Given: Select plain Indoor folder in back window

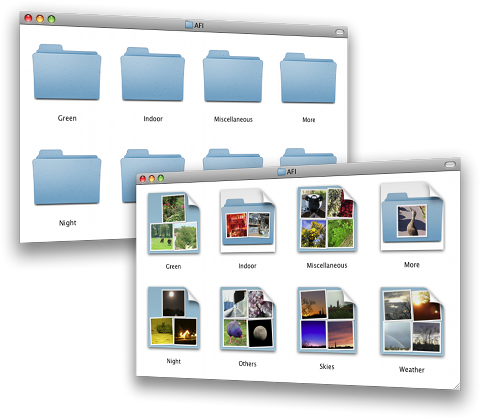Looking at the screenshot, I should pos(153,74).
